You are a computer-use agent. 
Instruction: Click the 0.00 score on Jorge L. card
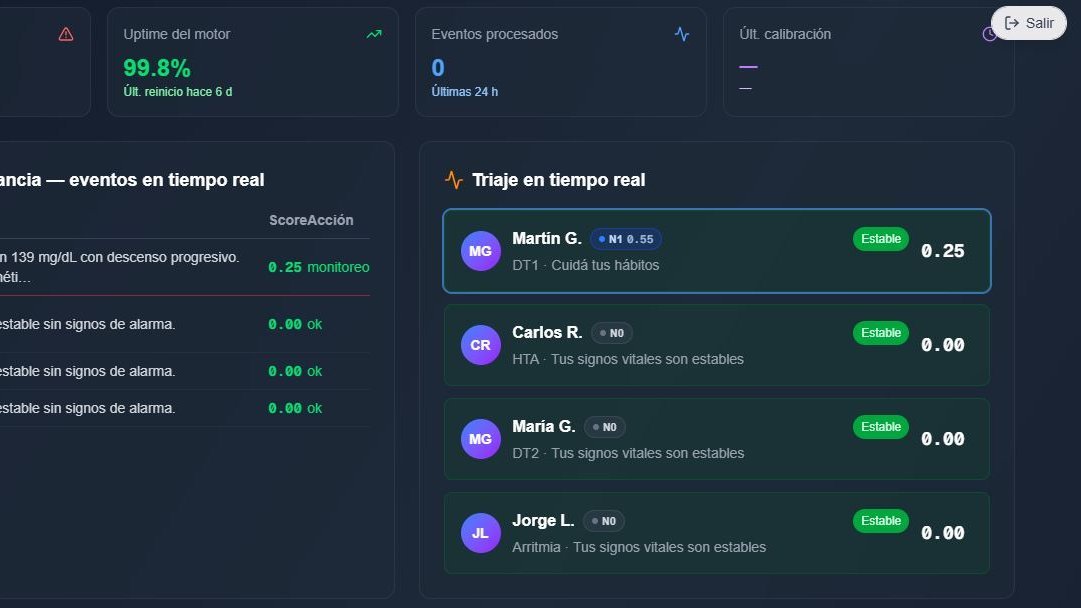coord(942,533)
